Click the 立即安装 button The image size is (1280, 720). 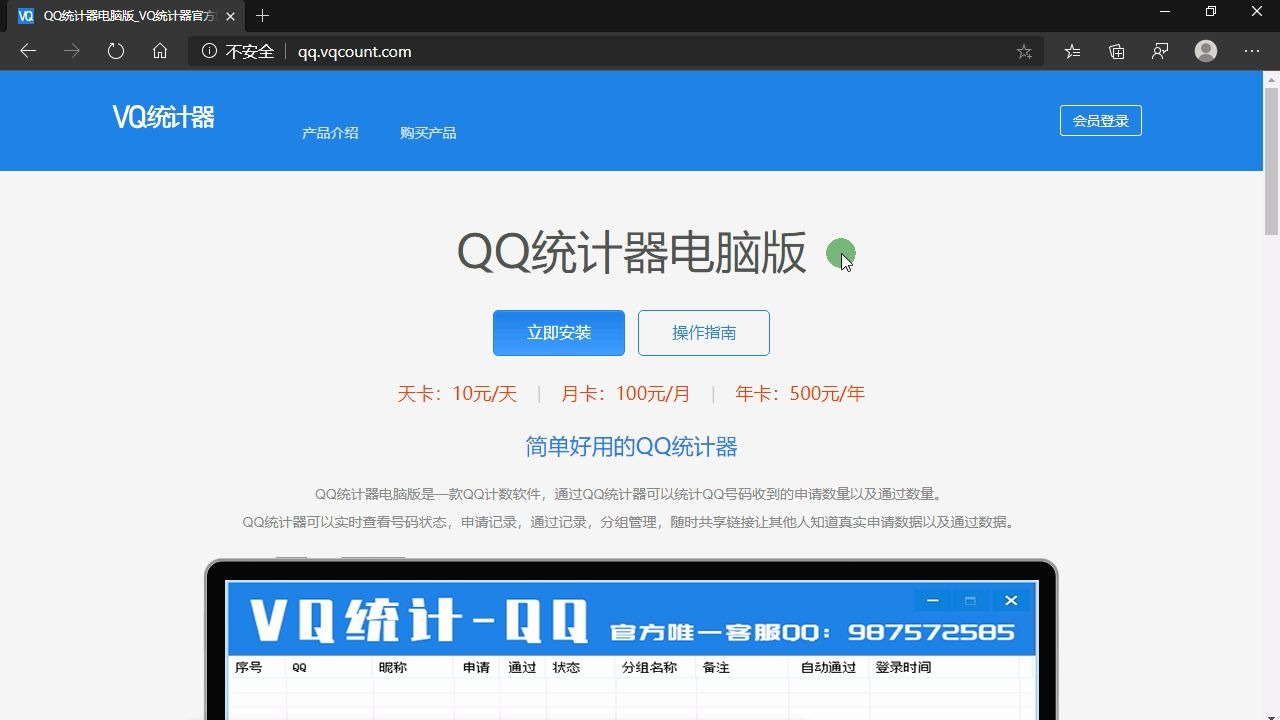[x=559, y=333]
